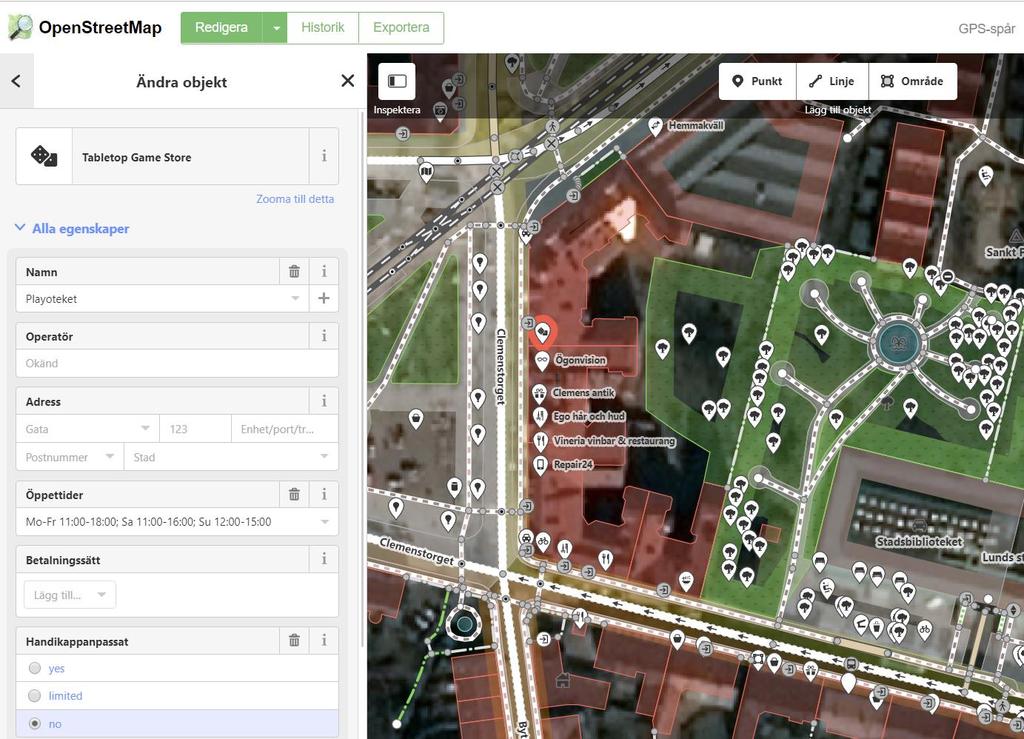The image size is (1024, 739).
Task: Click the Redigera edit button
Action: click(221, 28)
